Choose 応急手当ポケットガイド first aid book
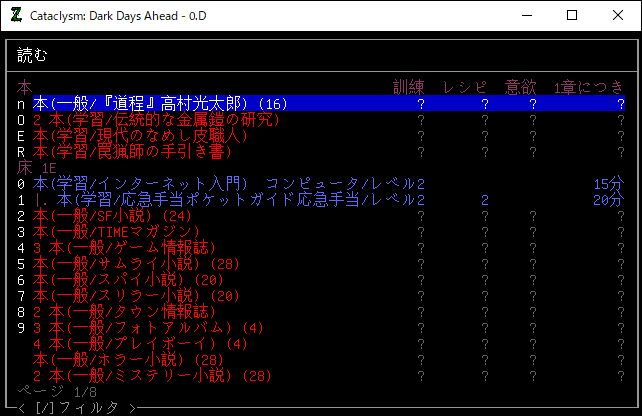 click(200, 200)
